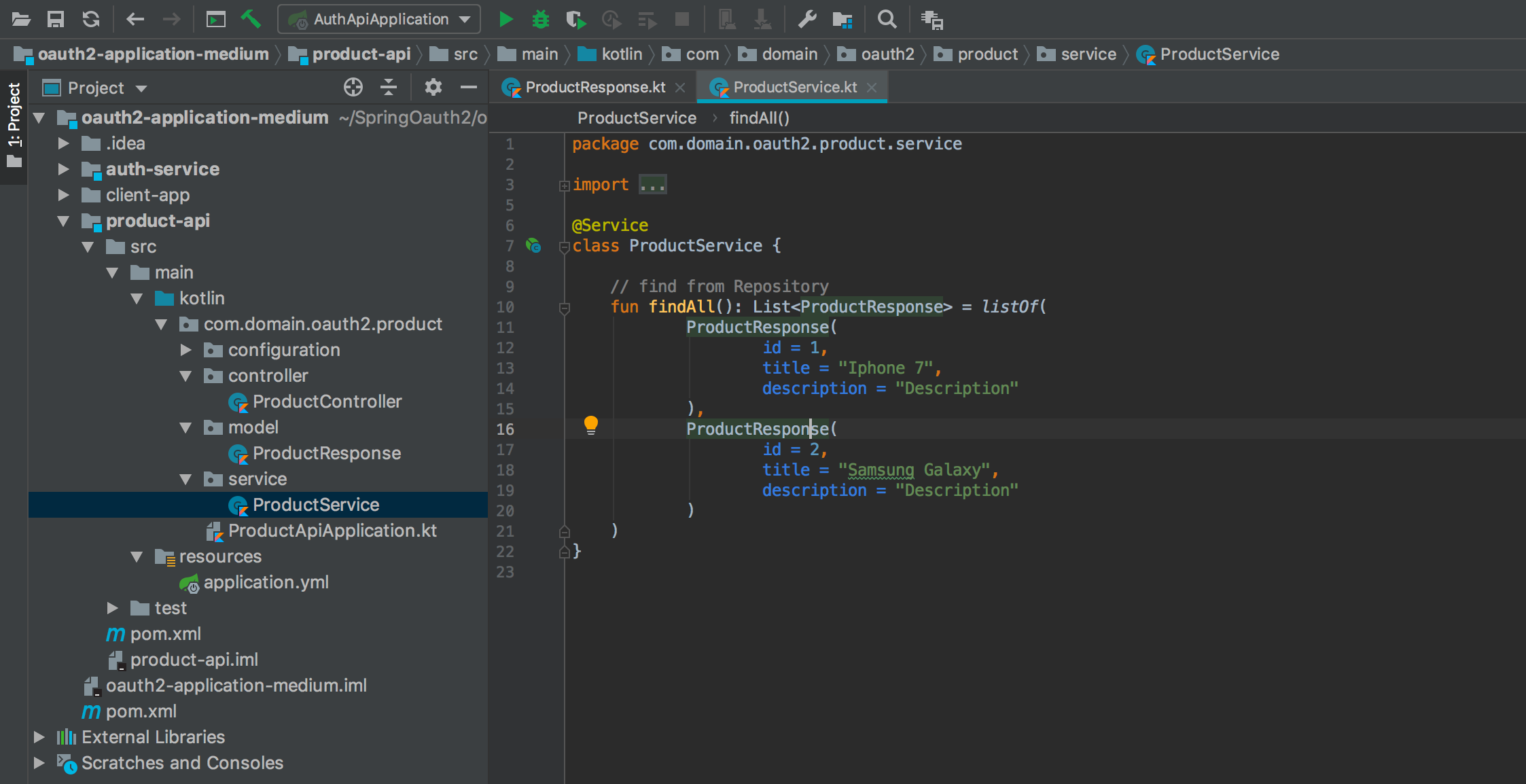
Task: Collapse the controller package folder
Action: tap(185, 376)
